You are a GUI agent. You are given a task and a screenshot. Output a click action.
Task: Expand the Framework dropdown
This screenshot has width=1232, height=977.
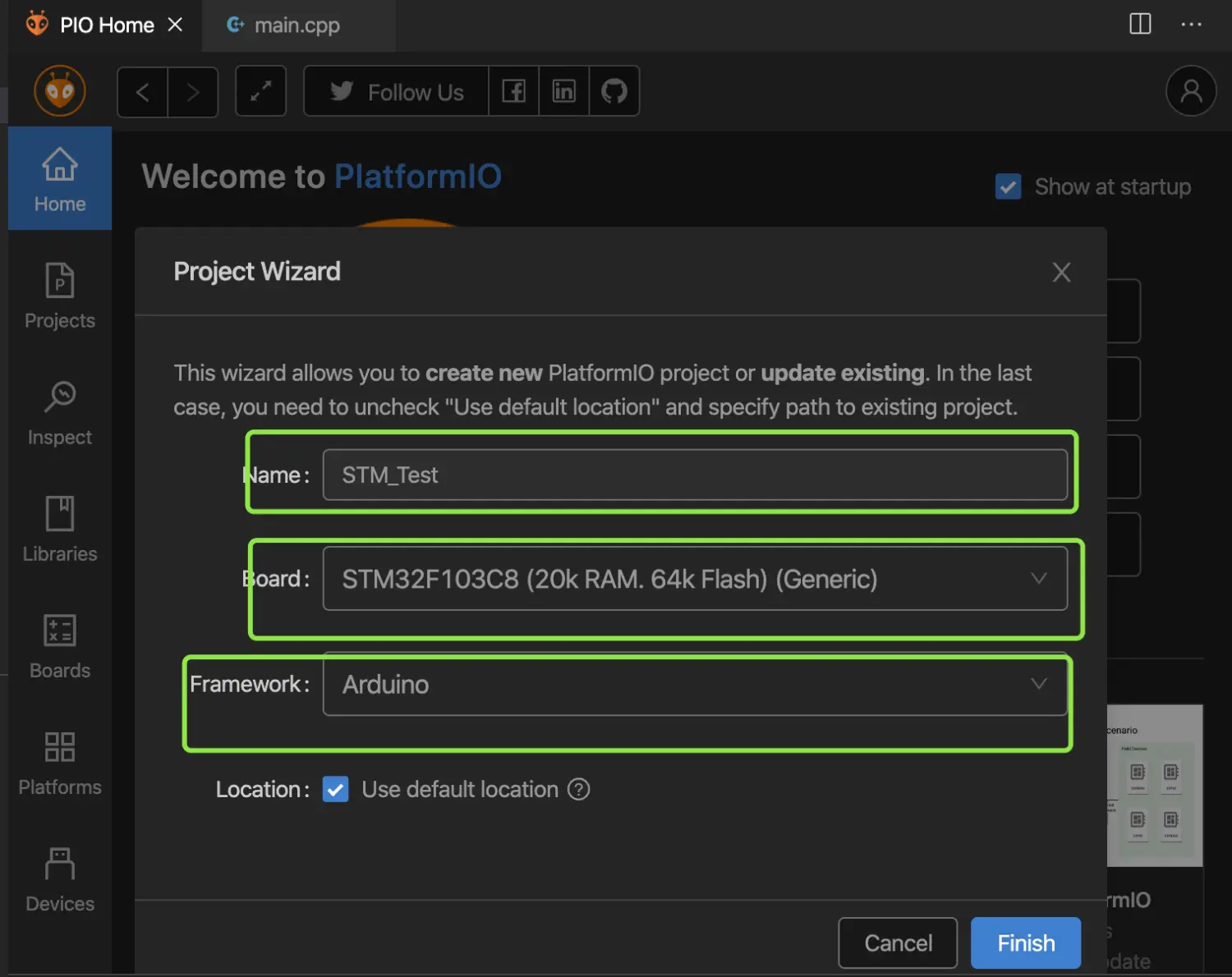[695, 684]
